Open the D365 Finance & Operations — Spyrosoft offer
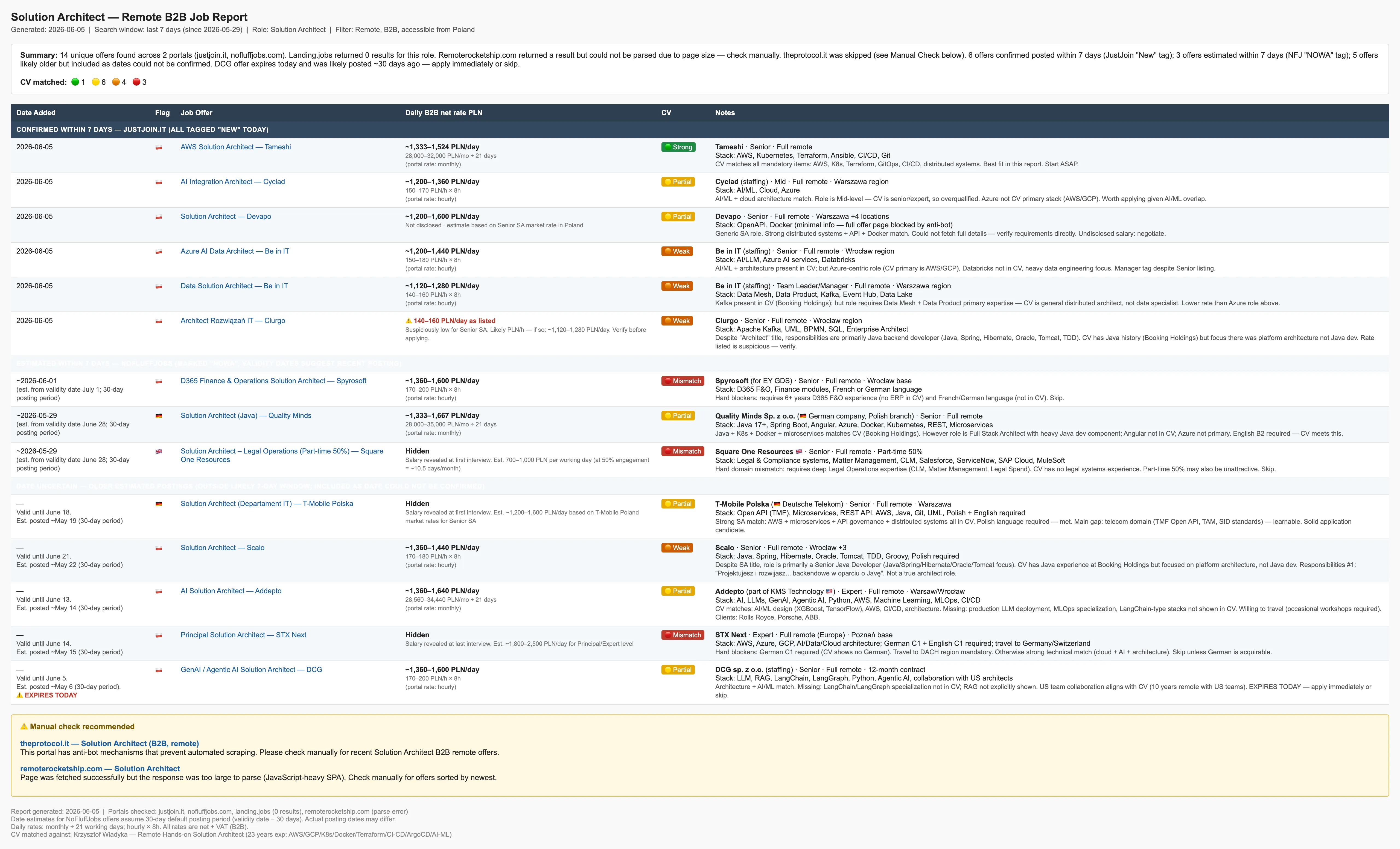 coord(273,381)
